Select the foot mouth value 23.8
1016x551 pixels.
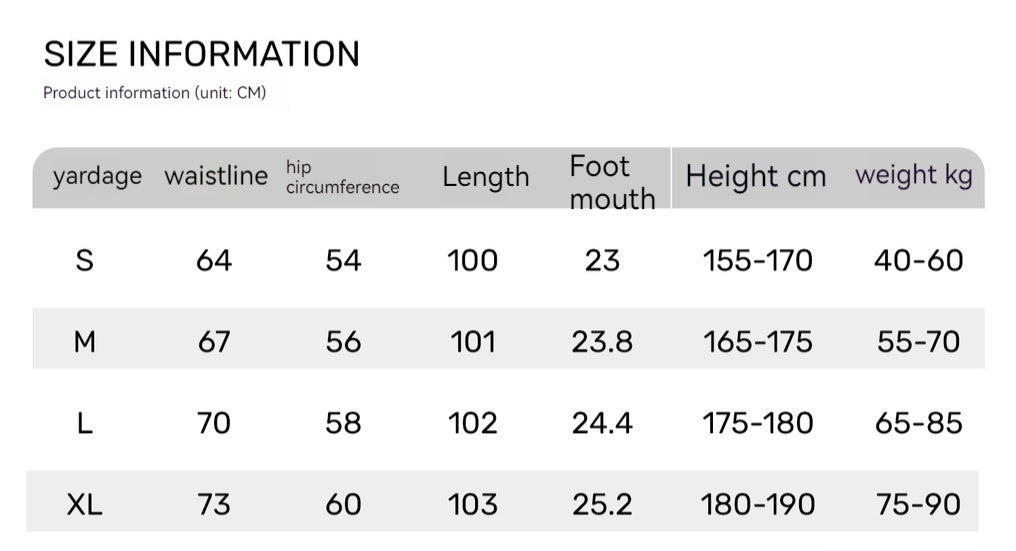coord(602,342)
